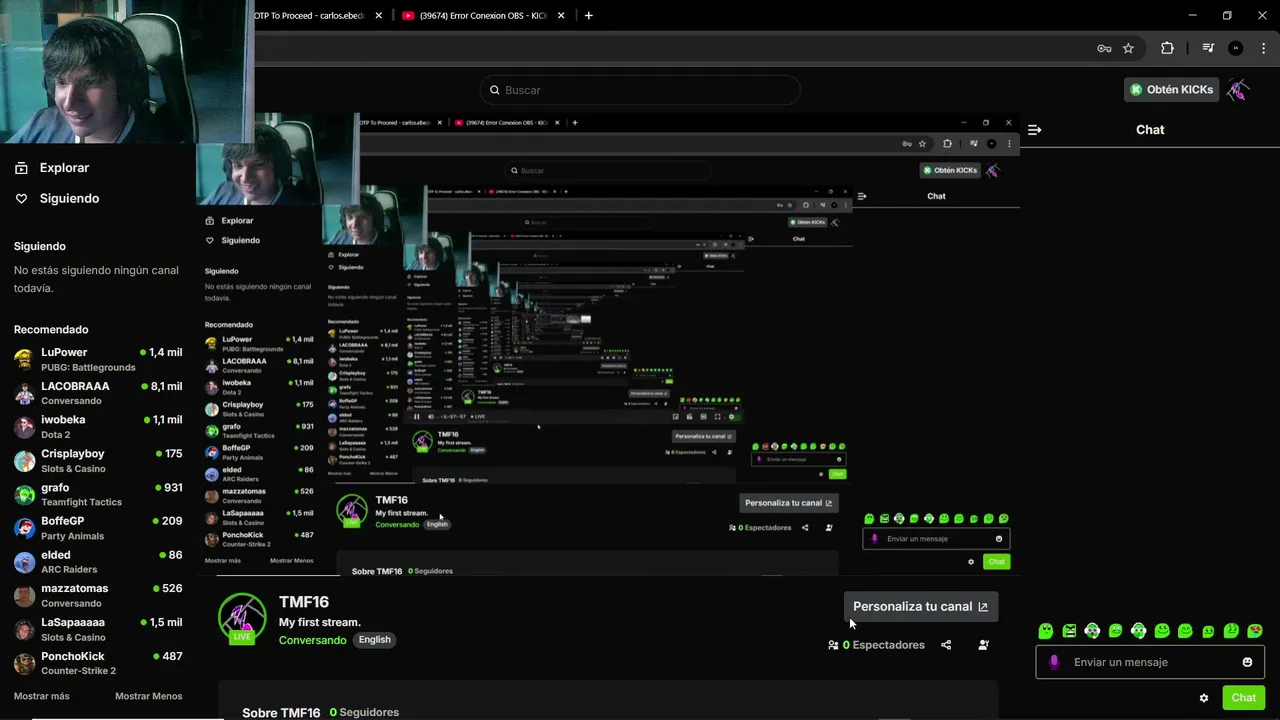Click Mostrar Menos in sidebar
The image size is (1280, 720).
pos(148,696)
